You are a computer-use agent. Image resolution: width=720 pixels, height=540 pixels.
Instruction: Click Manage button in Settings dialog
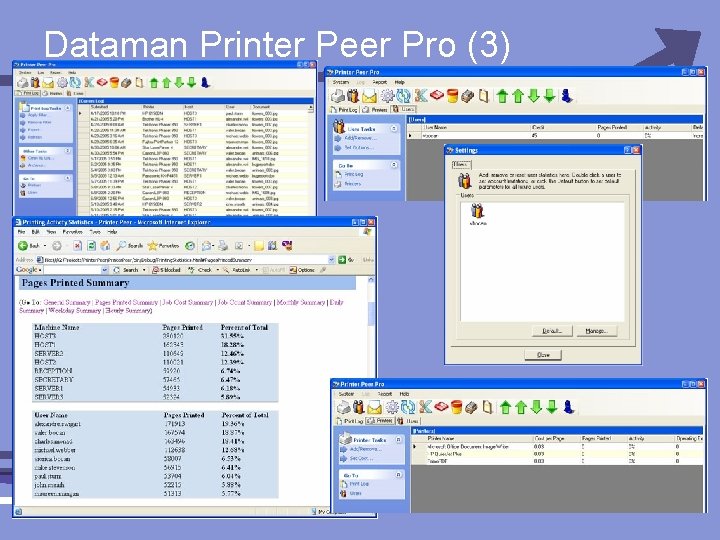pos(596,331)
